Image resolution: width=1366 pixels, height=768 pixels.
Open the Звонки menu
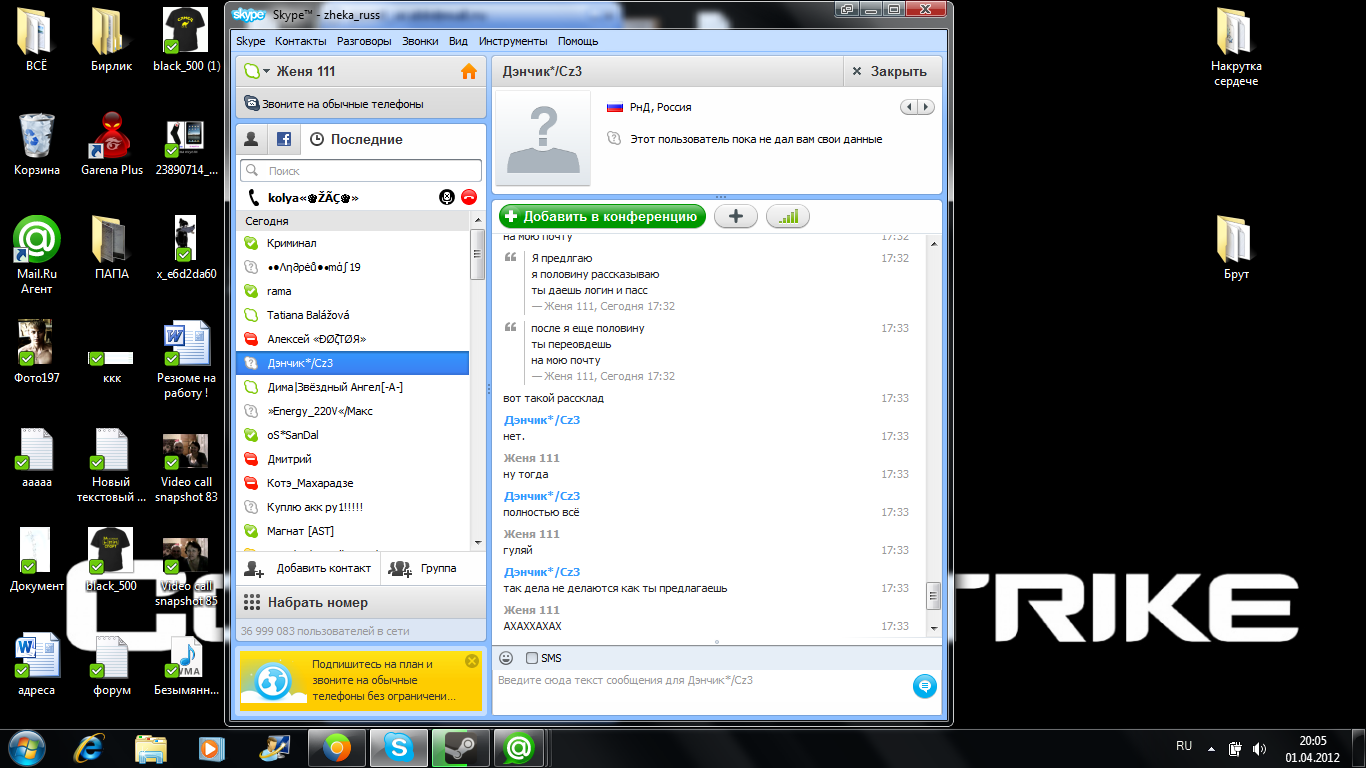click(x=420, y=41)
